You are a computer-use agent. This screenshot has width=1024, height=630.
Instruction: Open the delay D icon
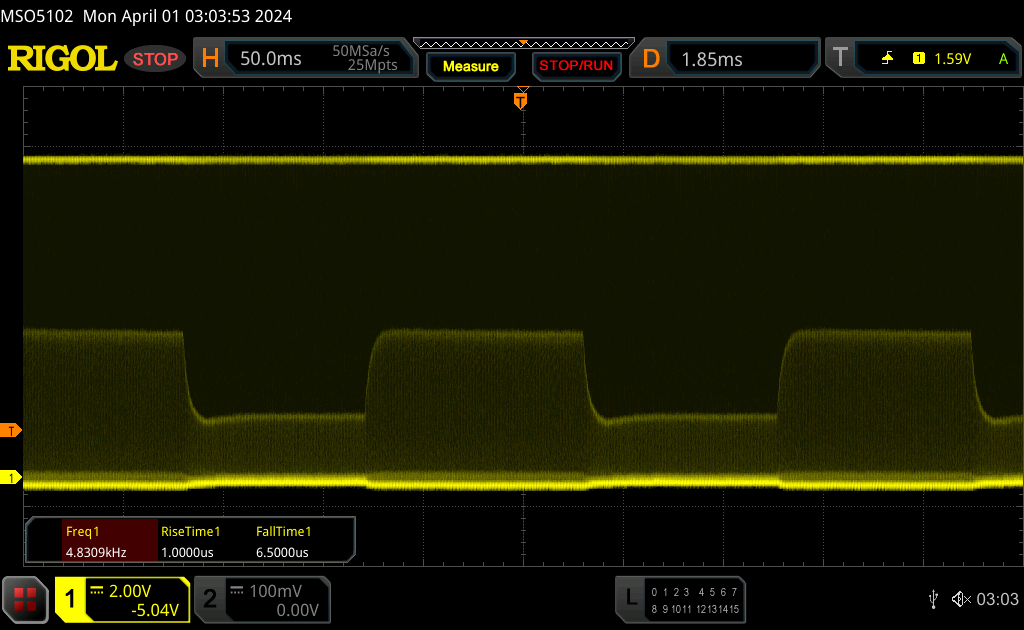coord(651,59)
